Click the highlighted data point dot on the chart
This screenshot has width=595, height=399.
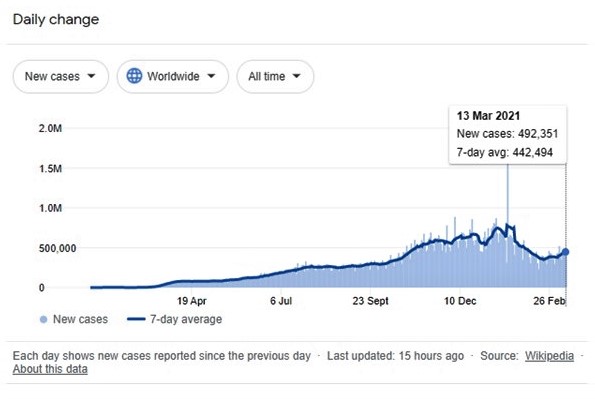(x=565, y=252)
